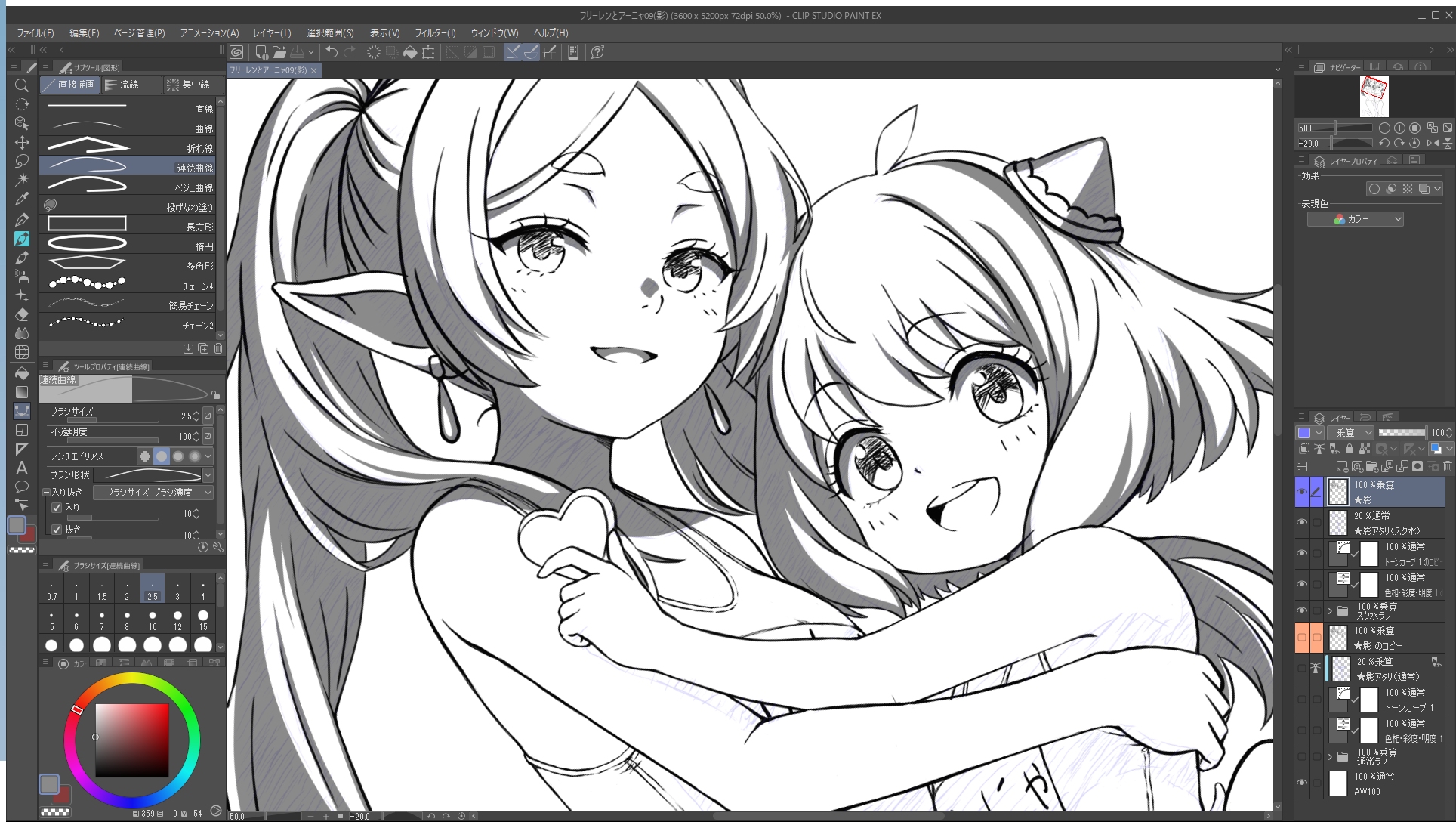Select the Move Layer tool
Image resolution: width=1456 pixels, height=822 pixels.
pyautogui.click(x=22, y=142)
